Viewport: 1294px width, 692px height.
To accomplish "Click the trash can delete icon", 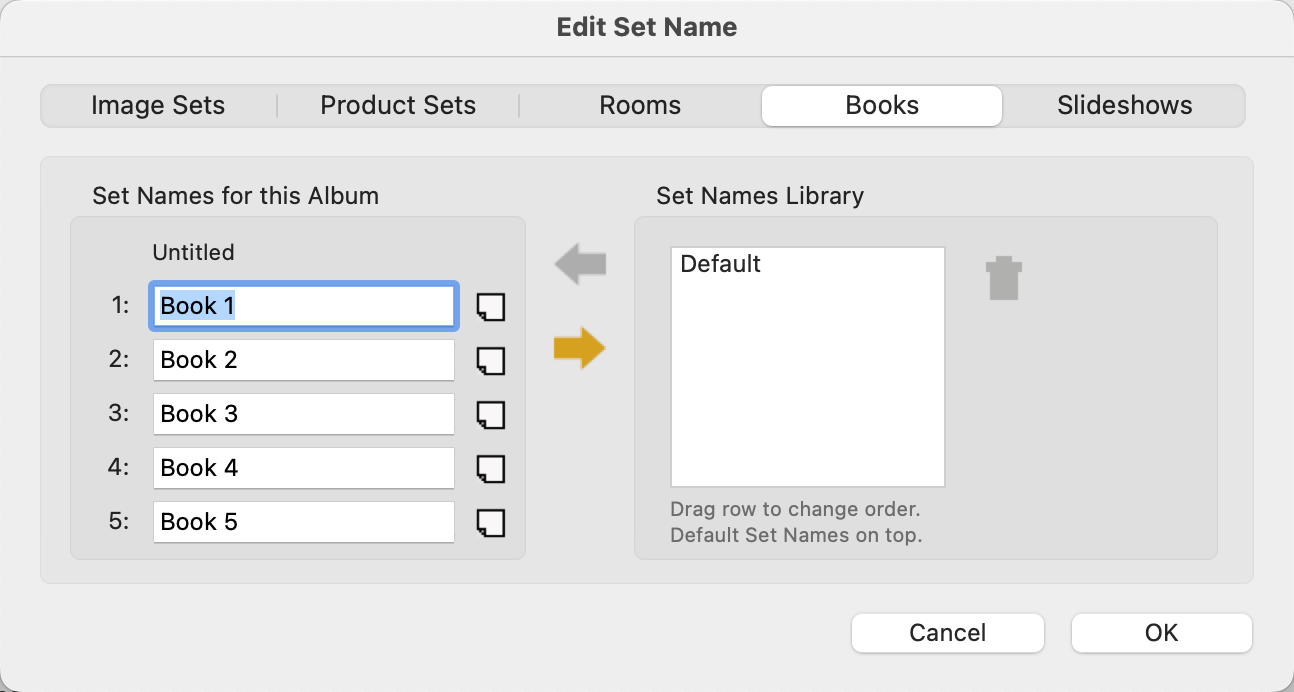I will tap(1003, 279).
